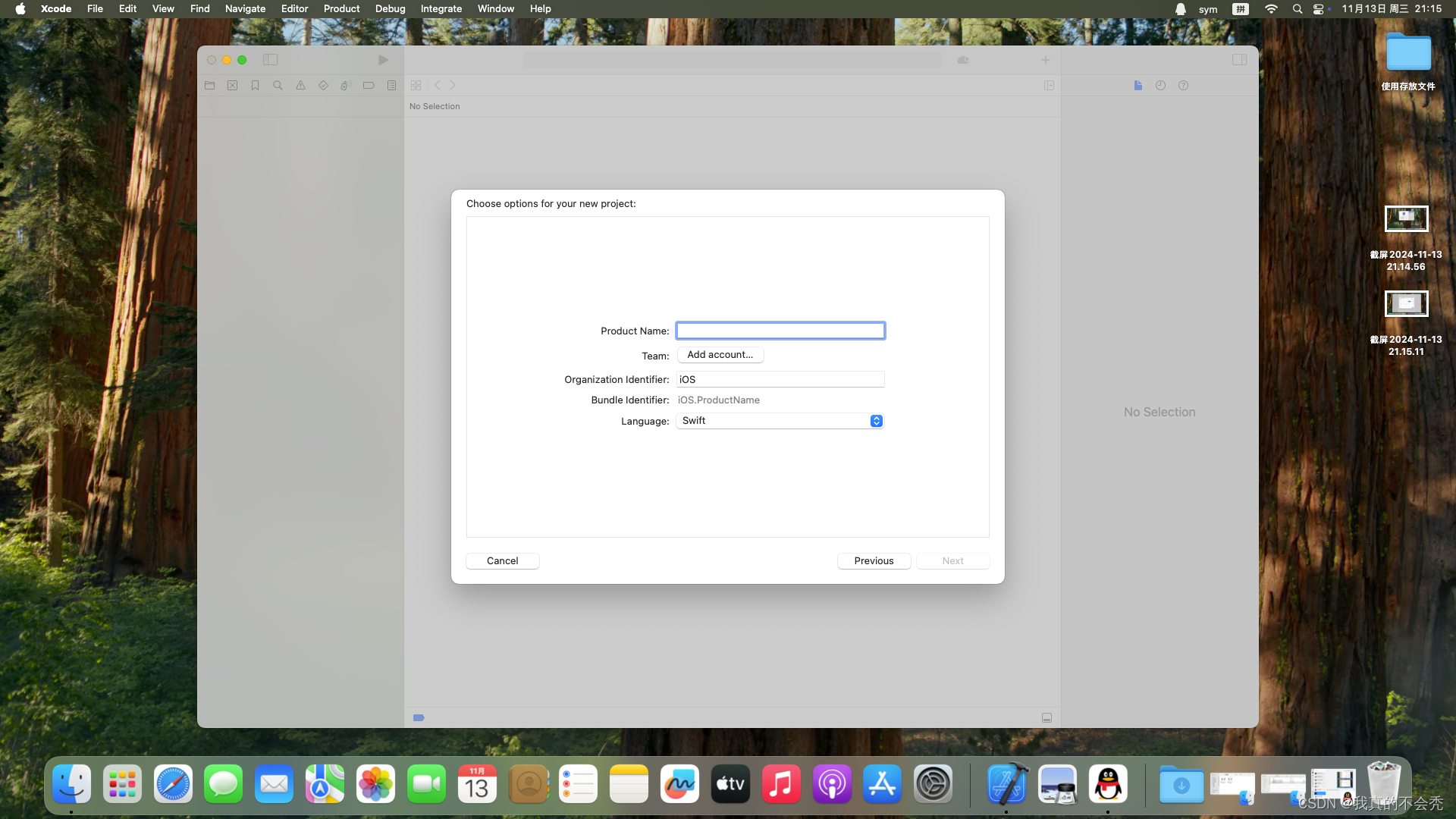Click the blue breakpoint tag at editor bottom

[x=419, y=717]
